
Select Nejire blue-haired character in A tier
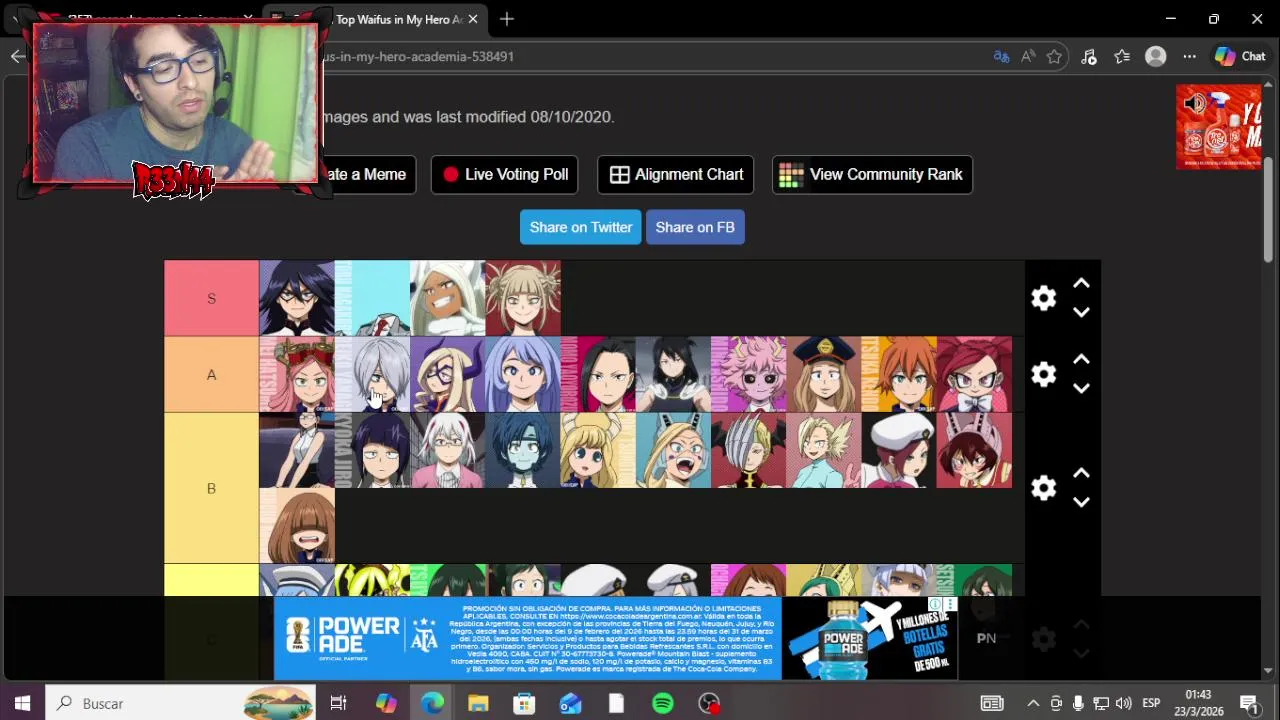tap(523, 374)
